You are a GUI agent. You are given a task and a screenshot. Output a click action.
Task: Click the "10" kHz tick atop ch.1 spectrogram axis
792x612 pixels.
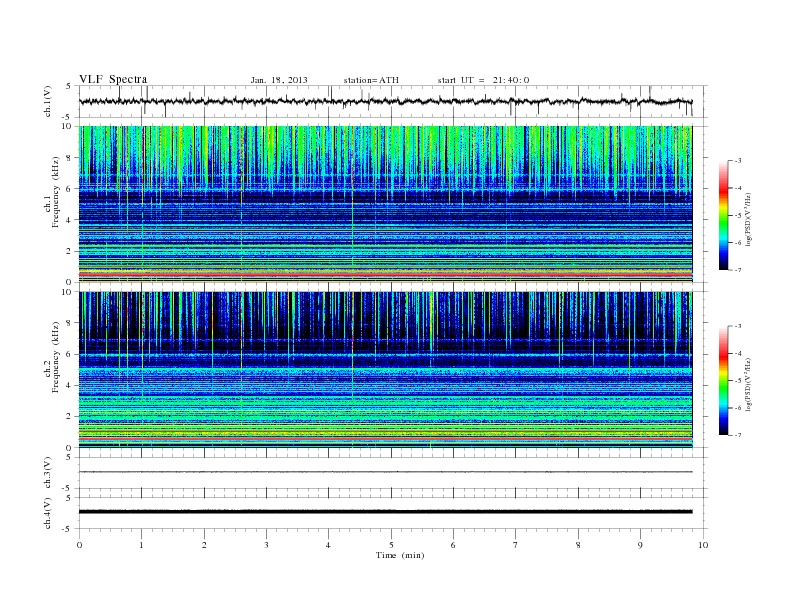(x=67, y=126)
